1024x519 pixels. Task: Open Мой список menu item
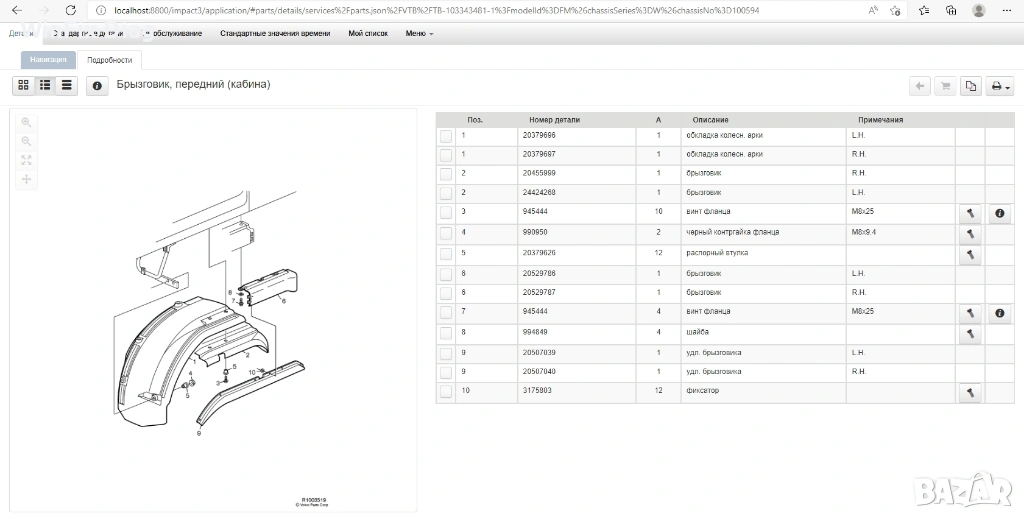(x=369, y=33)
